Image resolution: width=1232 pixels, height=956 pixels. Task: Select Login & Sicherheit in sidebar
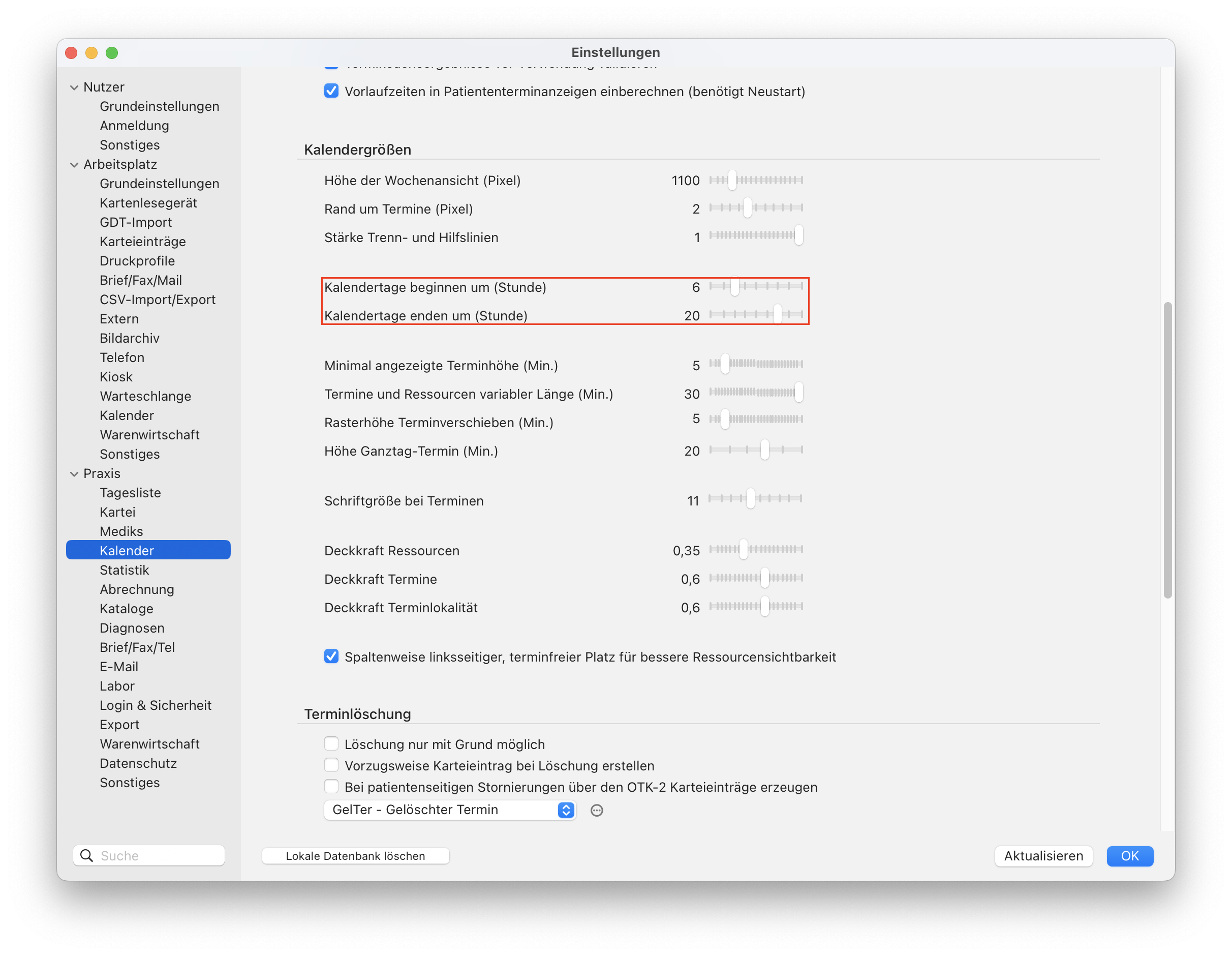155,705
